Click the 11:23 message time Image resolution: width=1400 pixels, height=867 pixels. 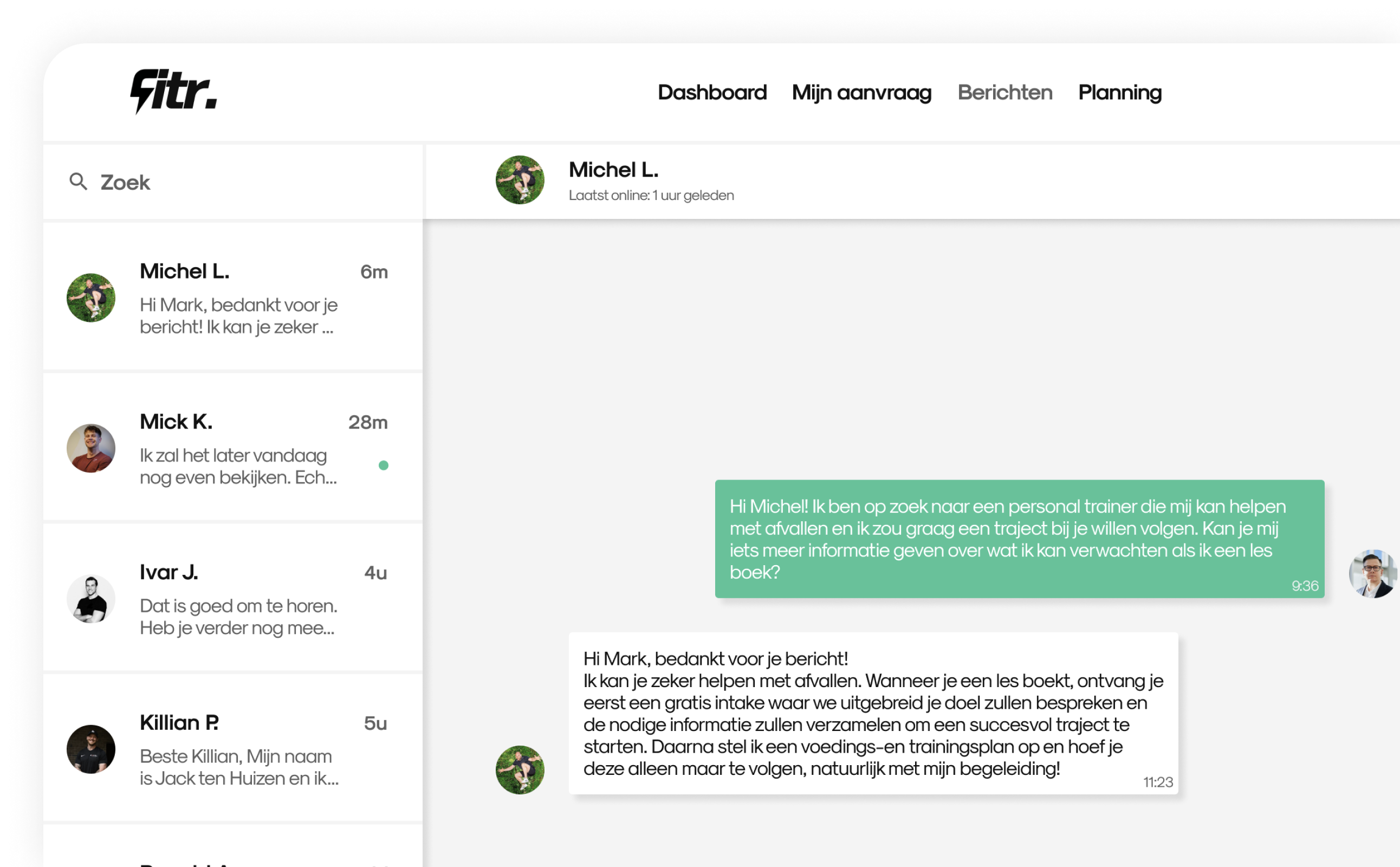[x=1157, y=782]
